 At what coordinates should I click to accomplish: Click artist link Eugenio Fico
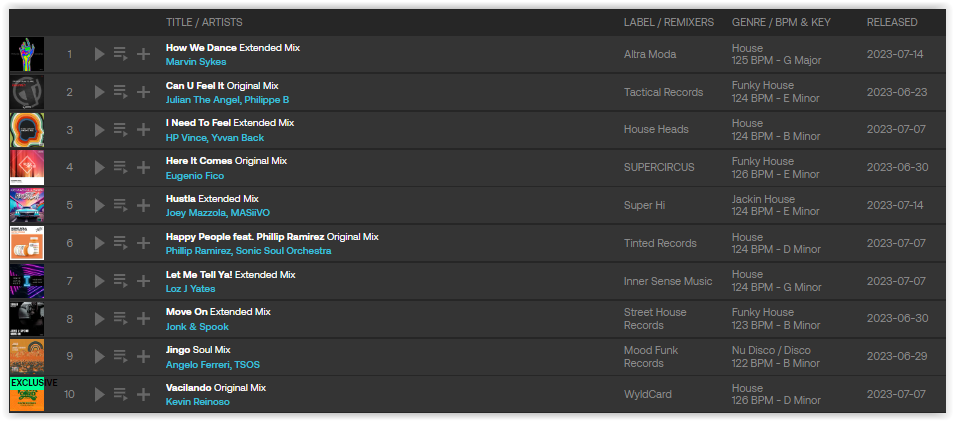(x=195, y=175)
